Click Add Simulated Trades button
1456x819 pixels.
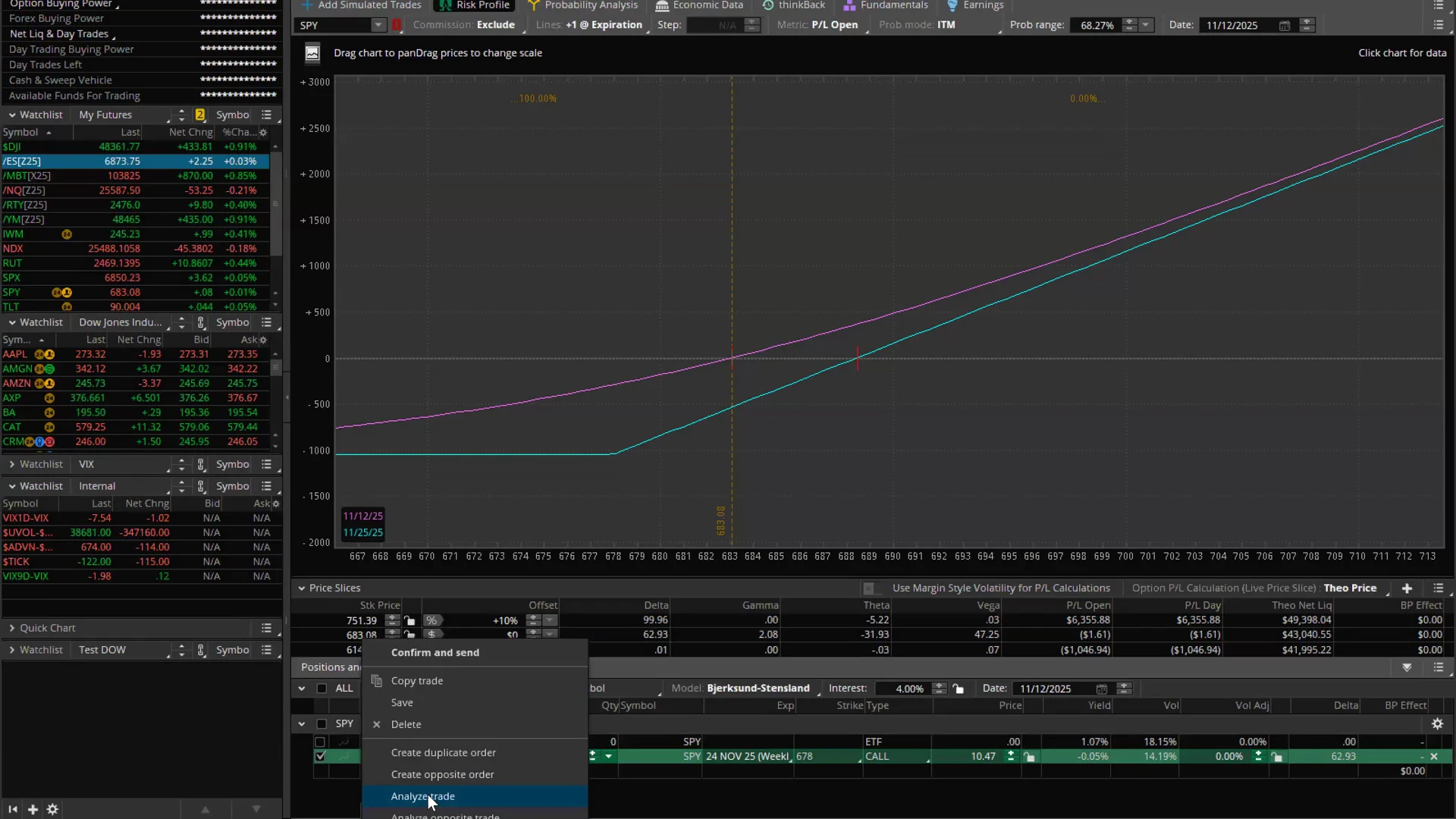(361, 5)
